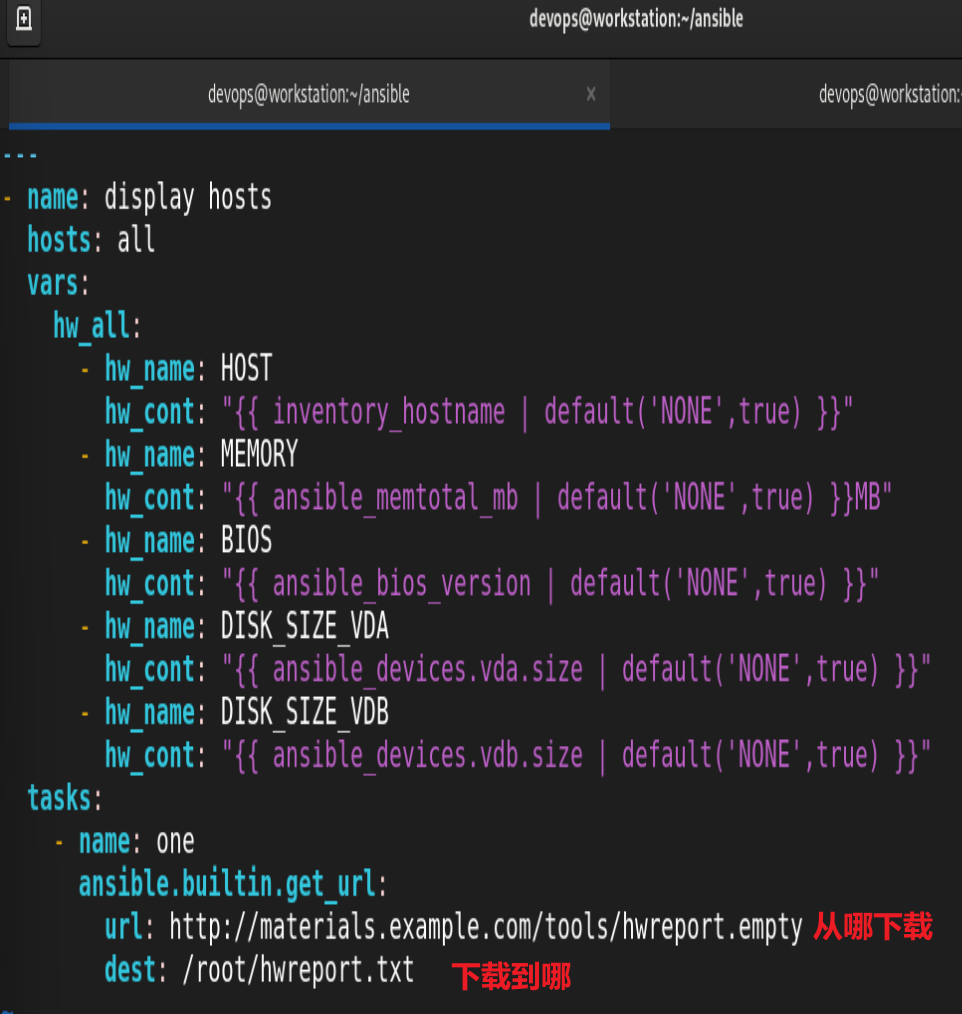Select the active devops@workstation:~/ansible tab

(309, 94)
